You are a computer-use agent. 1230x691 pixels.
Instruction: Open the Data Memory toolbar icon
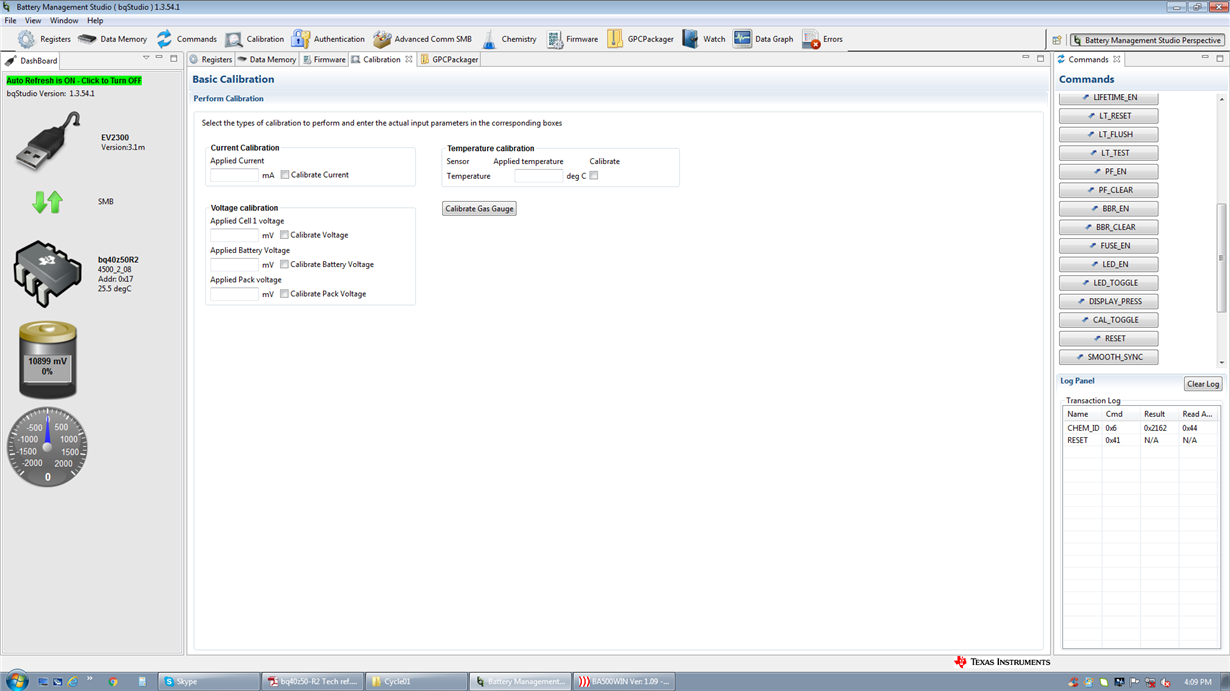pyautogui.click(x=88, y=39)
